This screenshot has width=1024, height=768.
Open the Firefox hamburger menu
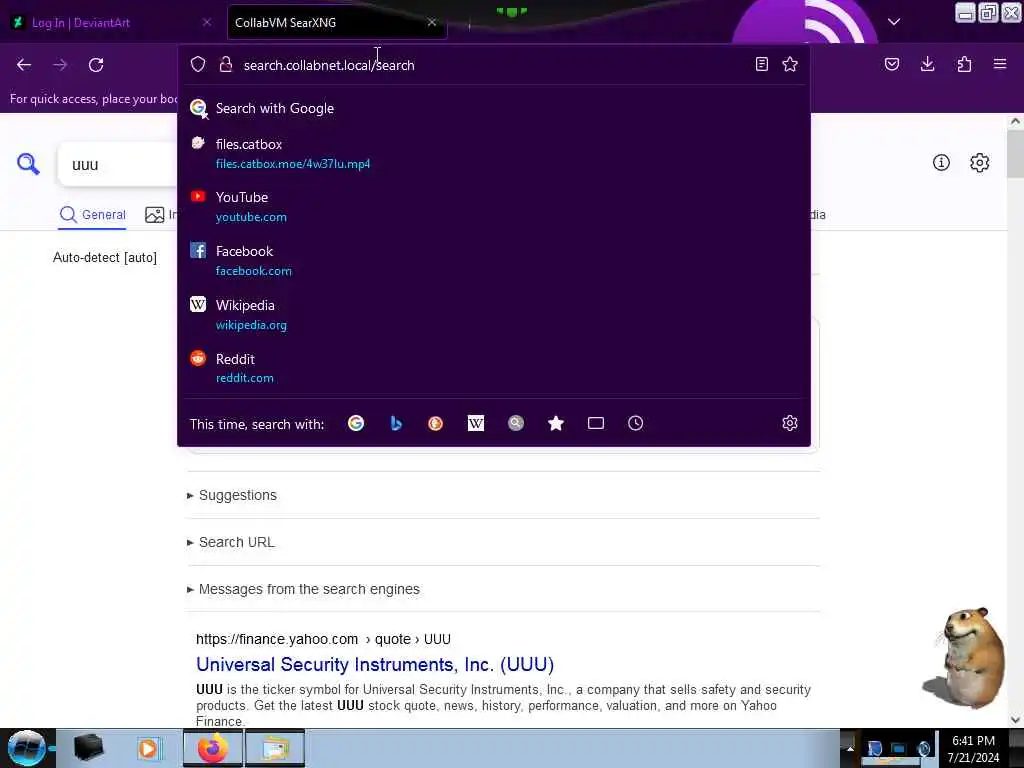(x=1000, y=64)
